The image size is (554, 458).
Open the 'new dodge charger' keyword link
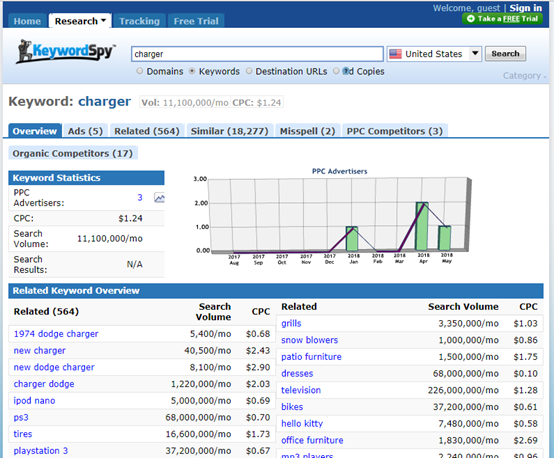pyautogui.click(x=54, y=367)
